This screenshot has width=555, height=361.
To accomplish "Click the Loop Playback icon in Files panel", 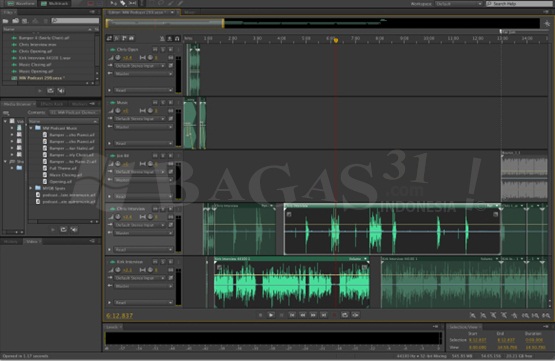I will coord(51,91).
